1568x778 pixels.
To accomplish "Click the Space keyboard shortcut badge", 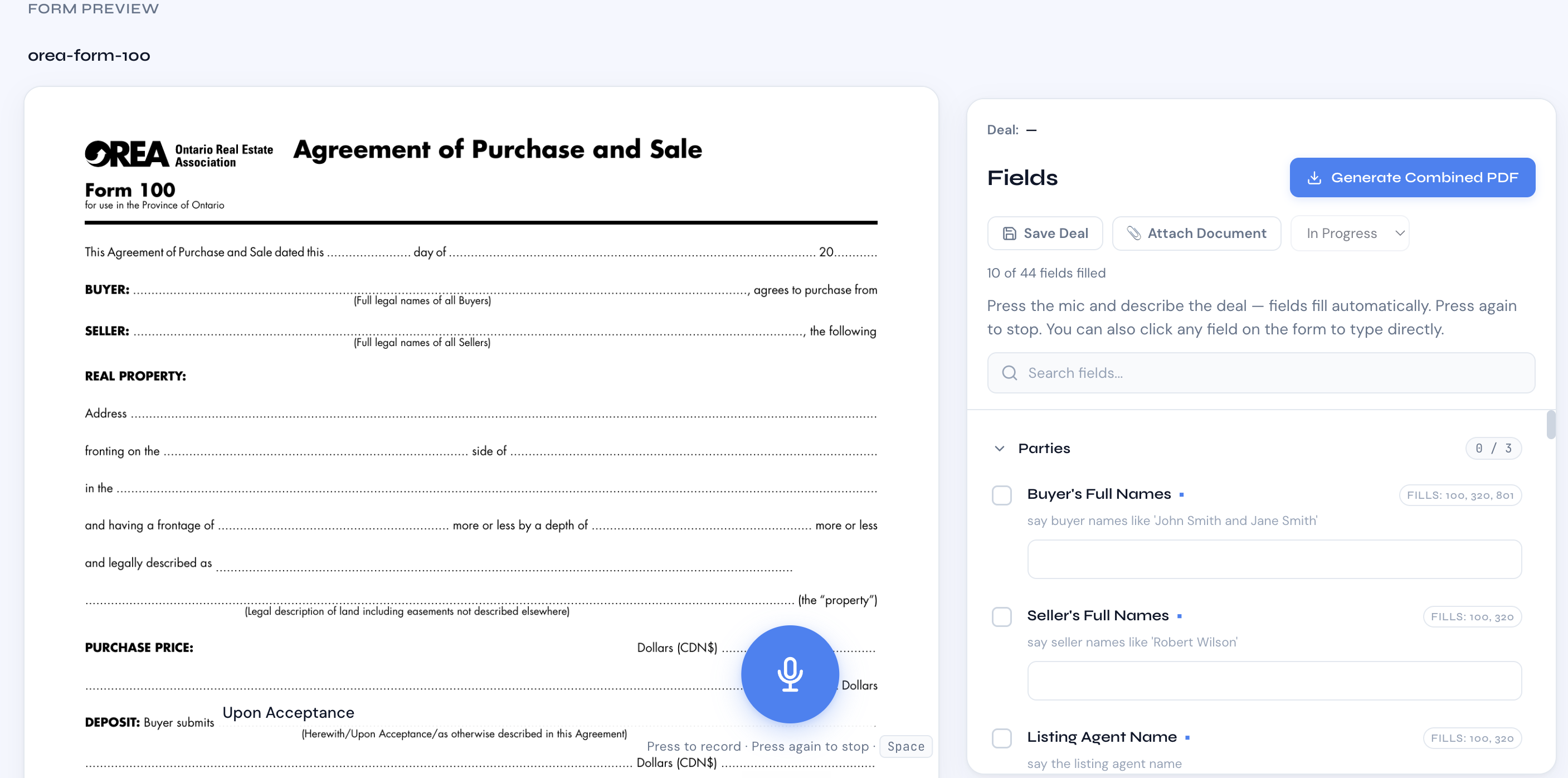I will (905, 746).
